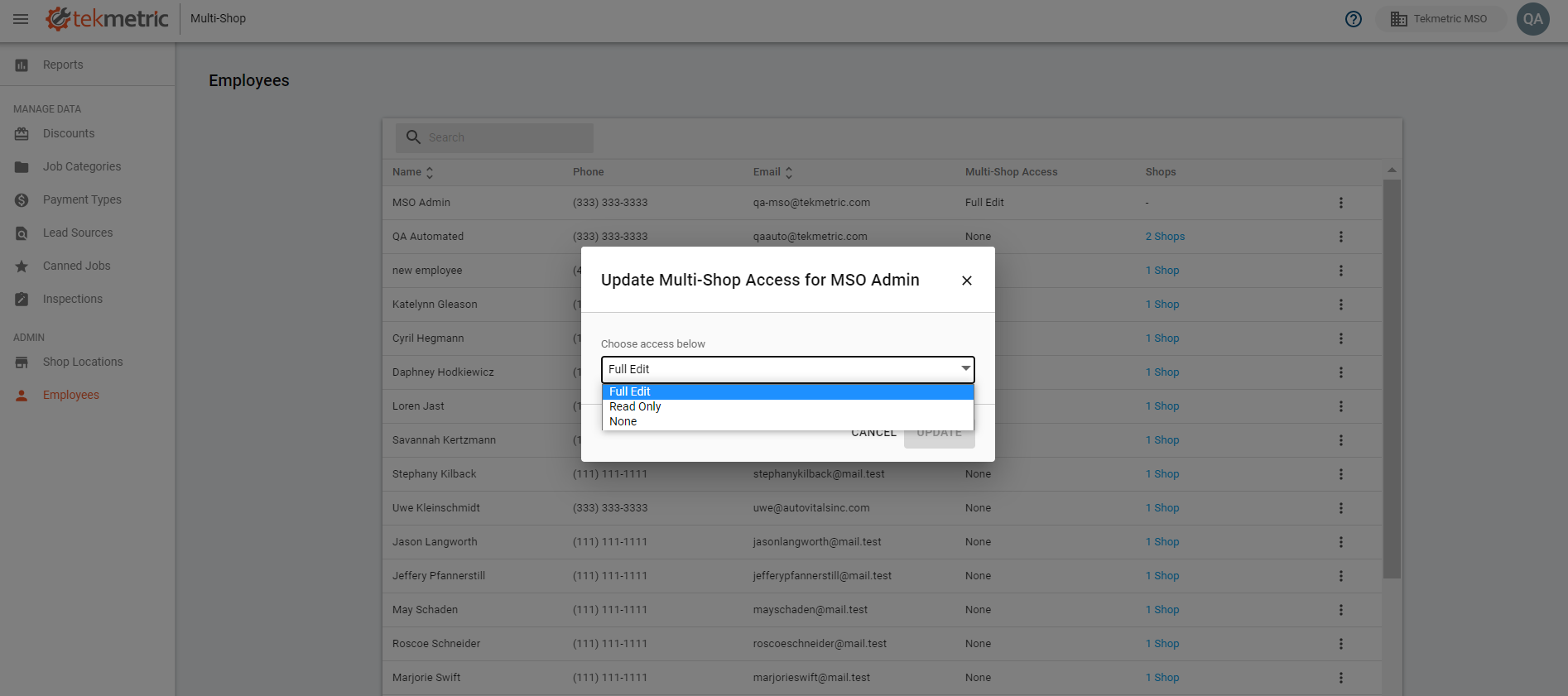Open the 2 Shops link for QA Automated
Image resolution: width=1568 pixels, height=696 pixels.
[1165, 237]
